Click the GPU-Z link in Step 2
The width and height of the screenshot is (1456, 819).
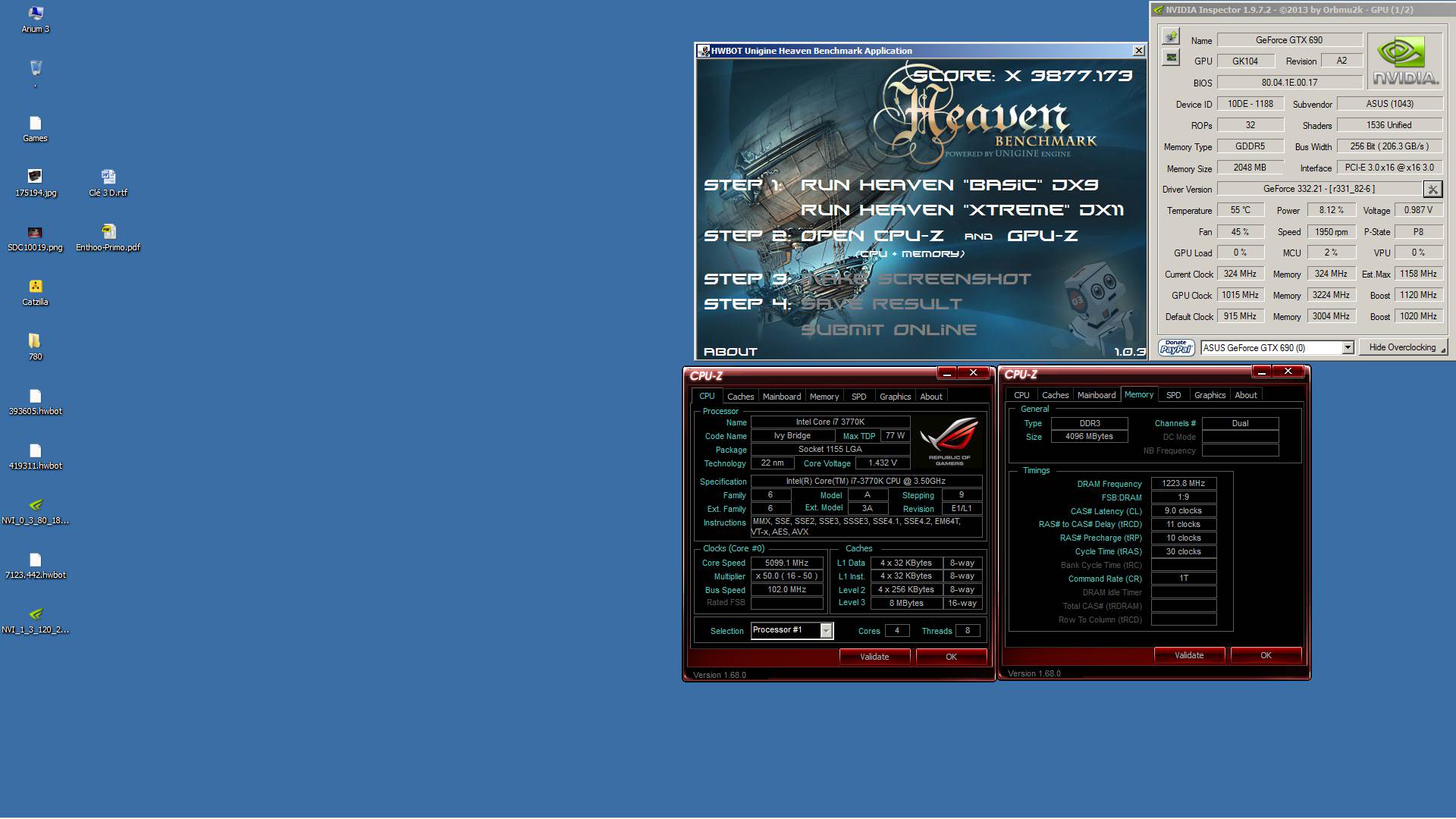point(1043,236)
